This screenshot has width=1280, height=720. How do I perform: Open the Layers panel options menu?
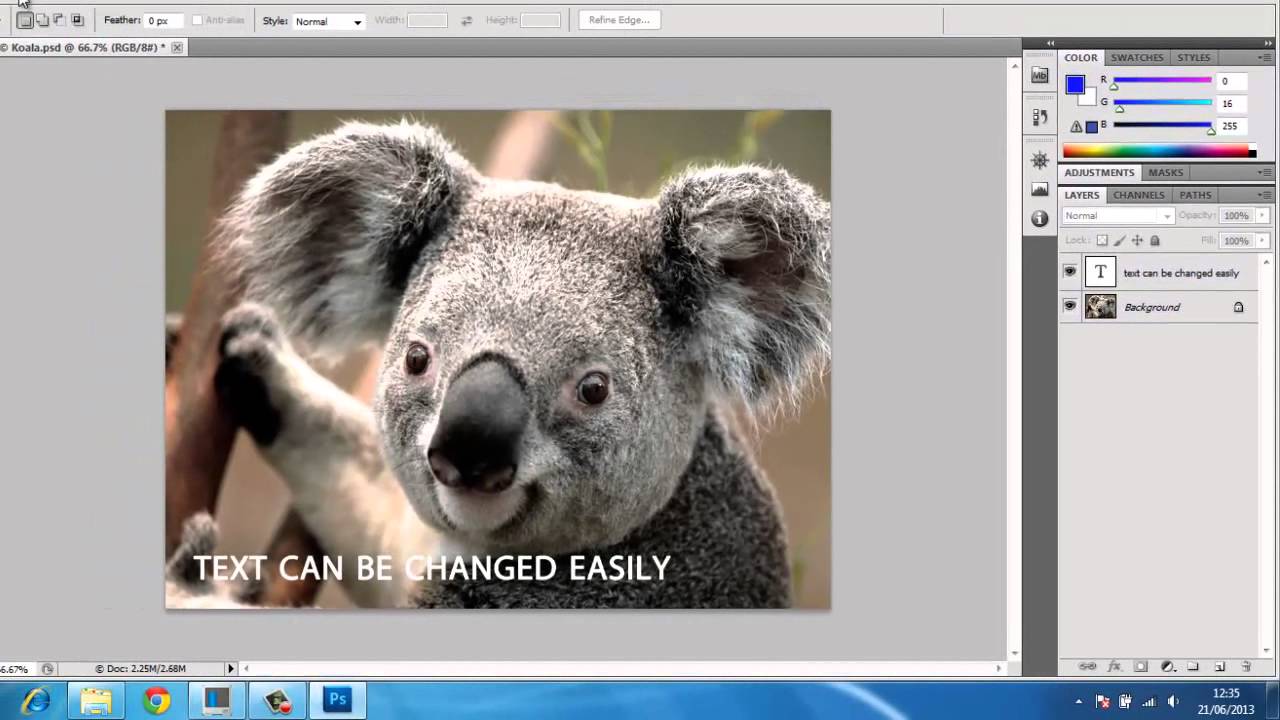point(1263,195)
